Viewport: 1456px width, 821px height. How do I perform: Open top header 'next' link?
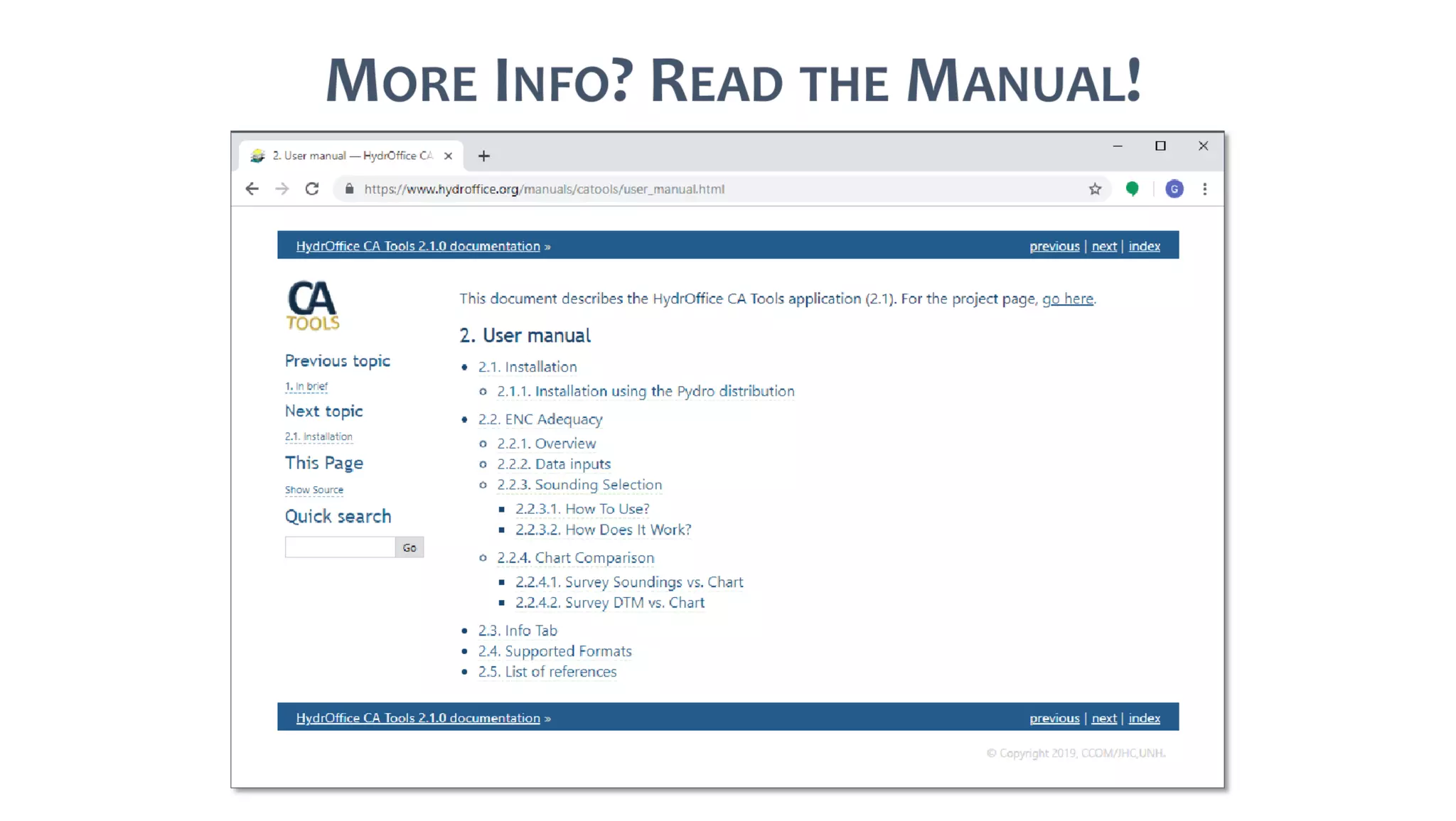(x=1103, y=246)
